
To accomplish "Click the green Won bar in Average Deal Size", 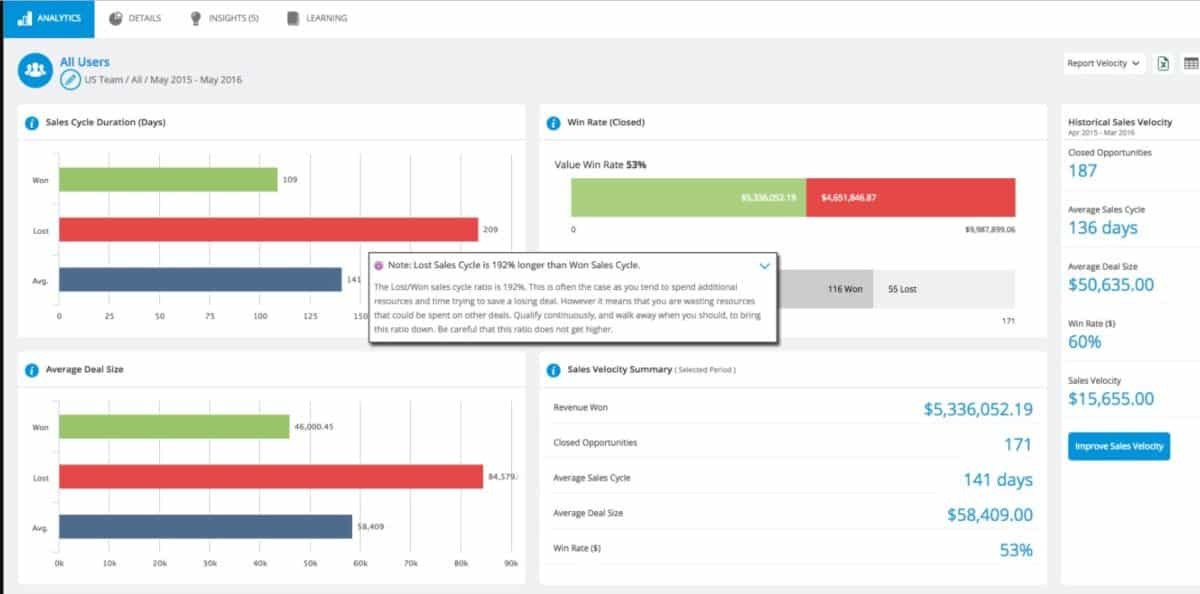I will [x=174, y=427].
